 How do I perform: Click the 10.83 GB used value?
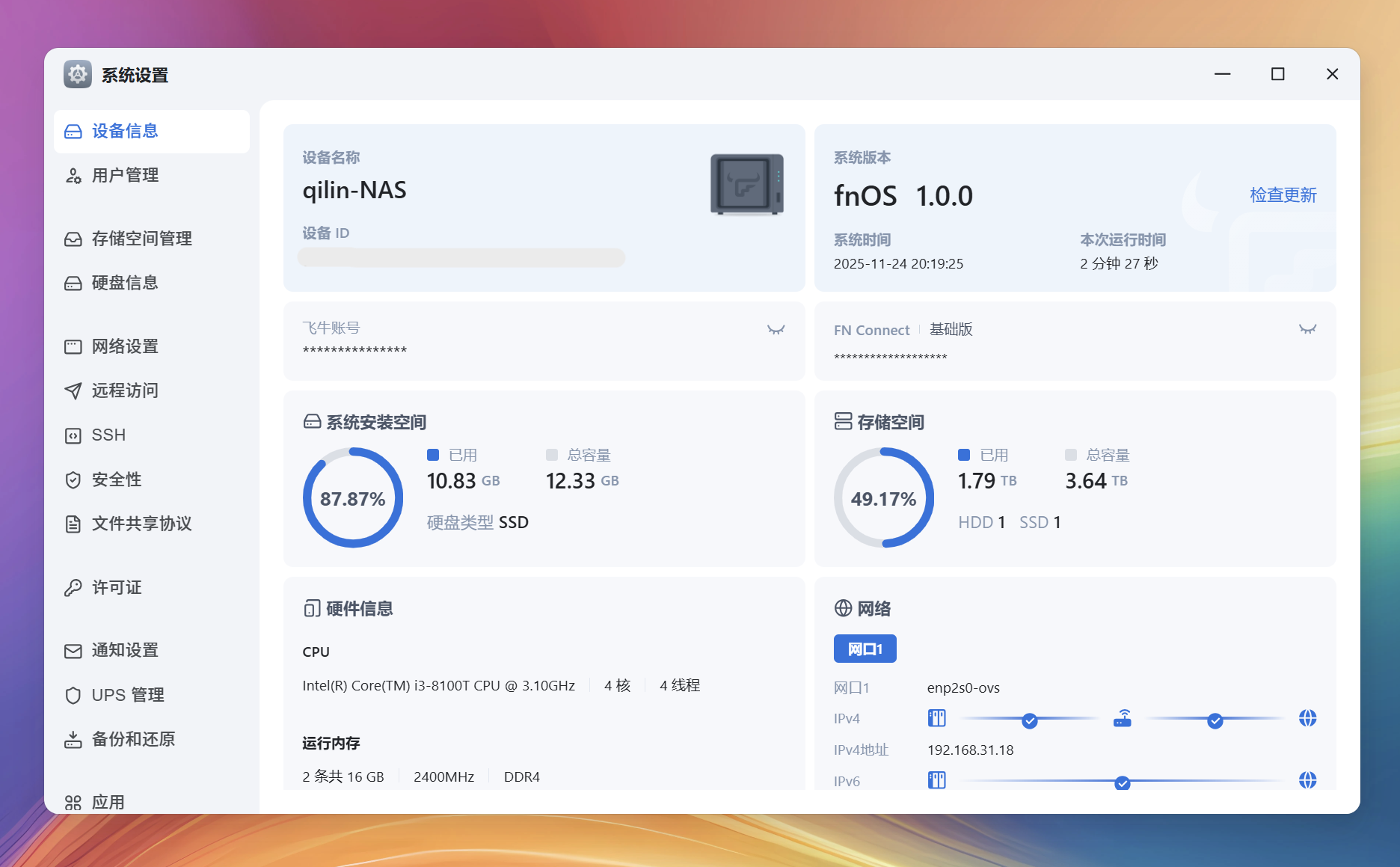point(464,481)
